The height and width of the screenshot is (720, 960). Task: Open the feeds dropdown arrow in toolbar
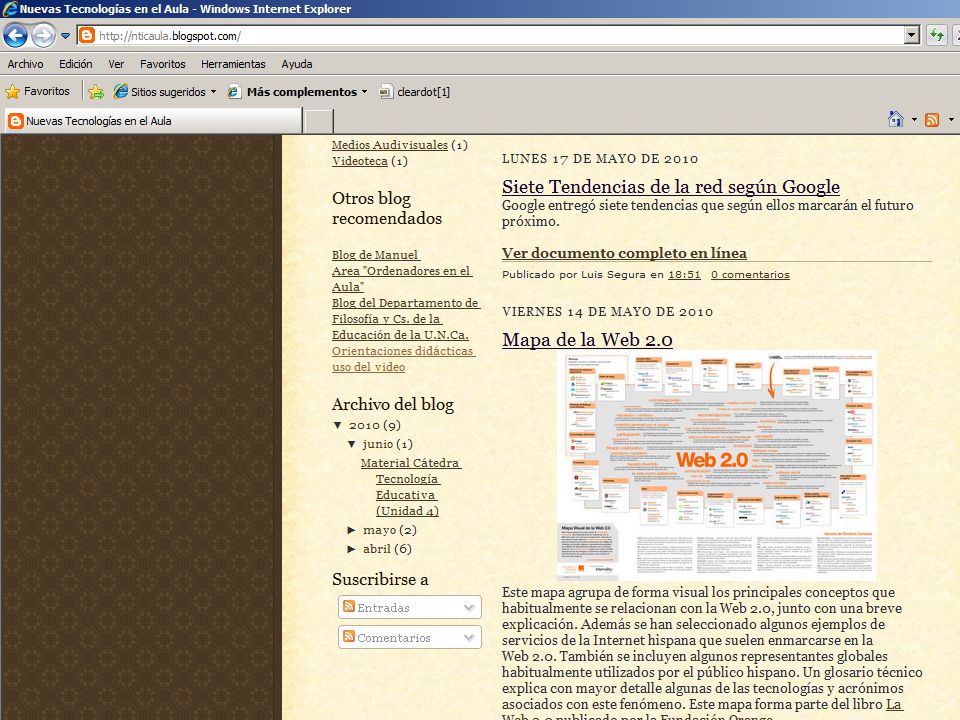click(951, 119)
